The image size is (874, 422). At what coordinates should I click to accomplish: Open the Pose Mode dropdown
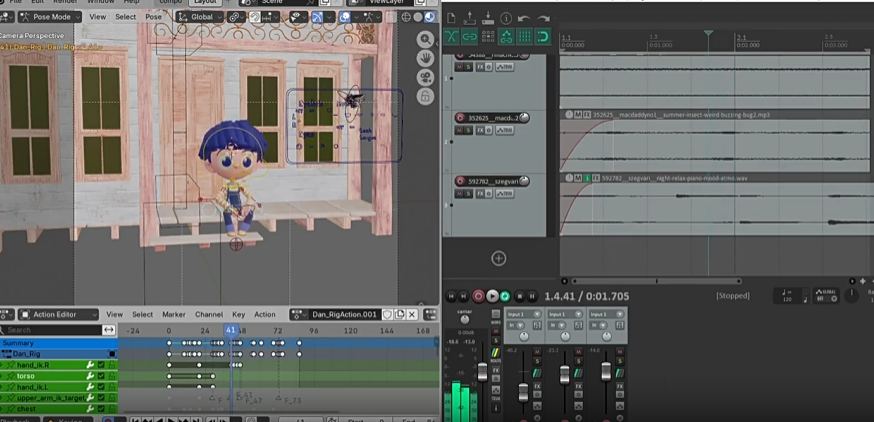pyautogui.click(x=50, y=17)
